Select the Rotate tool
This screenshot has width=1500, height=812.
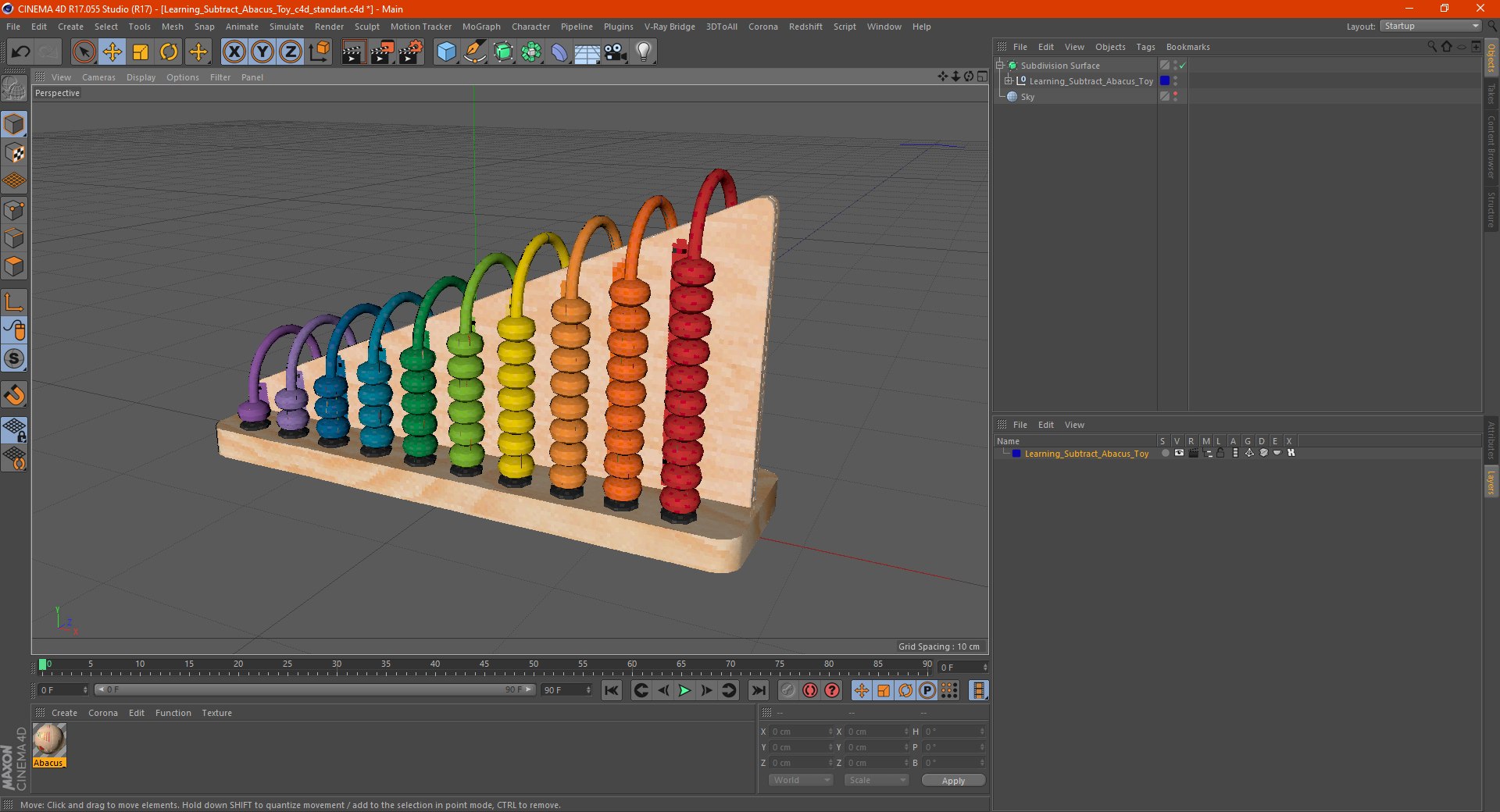[x=169, y=52]
